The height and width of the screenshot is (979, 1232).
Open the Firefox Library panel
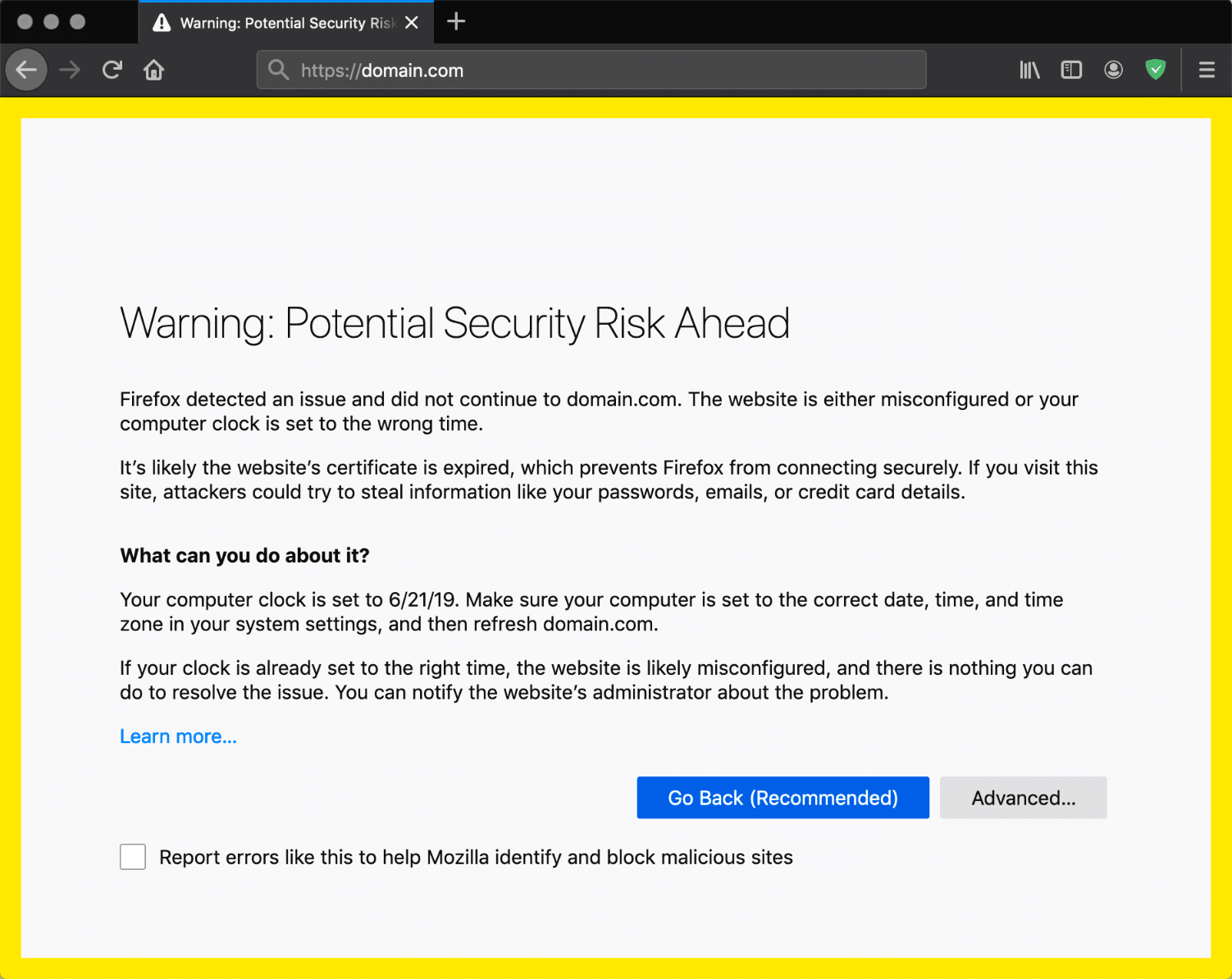[1029, 70]
